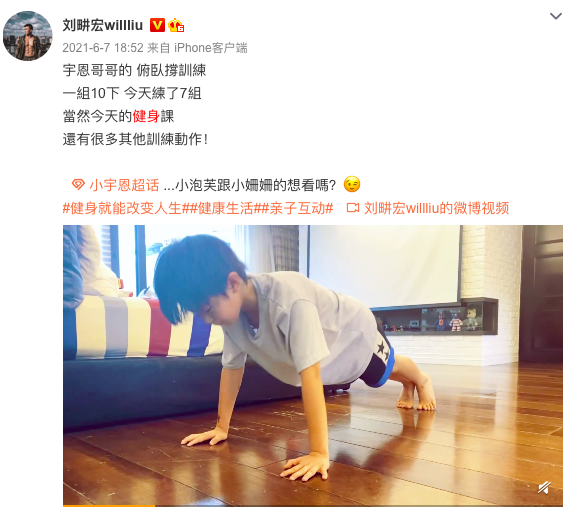Click the super topic diamond icon
The image size is (577, 512).
click(x=78, y=184)
